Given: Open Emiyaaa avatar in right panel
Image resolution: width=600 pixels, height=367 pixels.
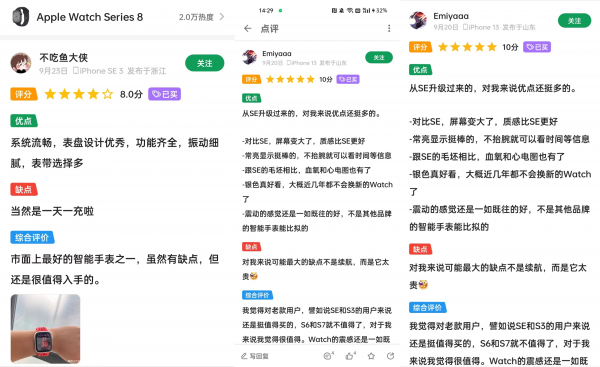Looking at the screenshot, I should [x=418, y=20].
